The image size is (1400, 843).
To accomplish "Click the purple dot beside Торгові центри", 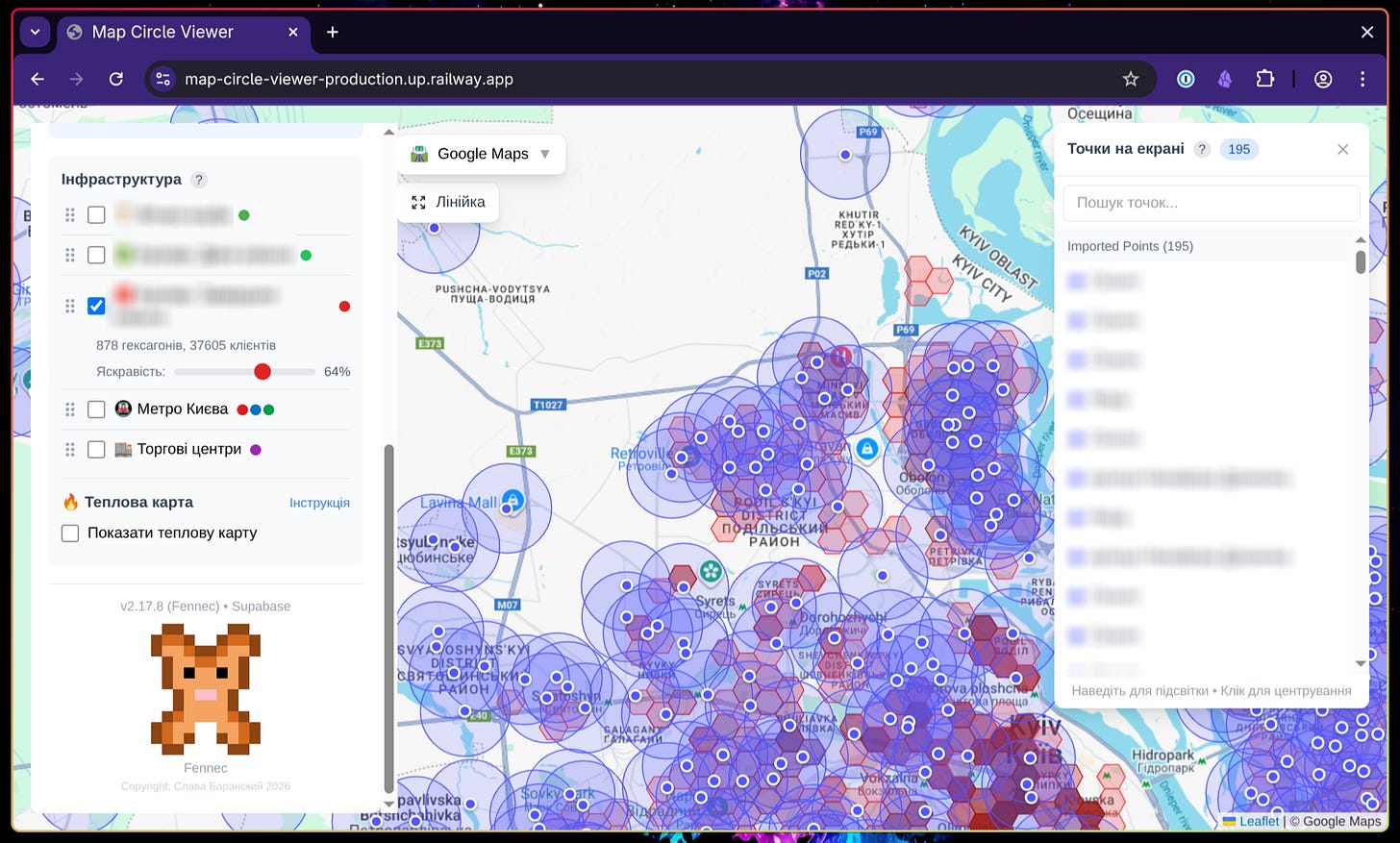I will (256, 450).
